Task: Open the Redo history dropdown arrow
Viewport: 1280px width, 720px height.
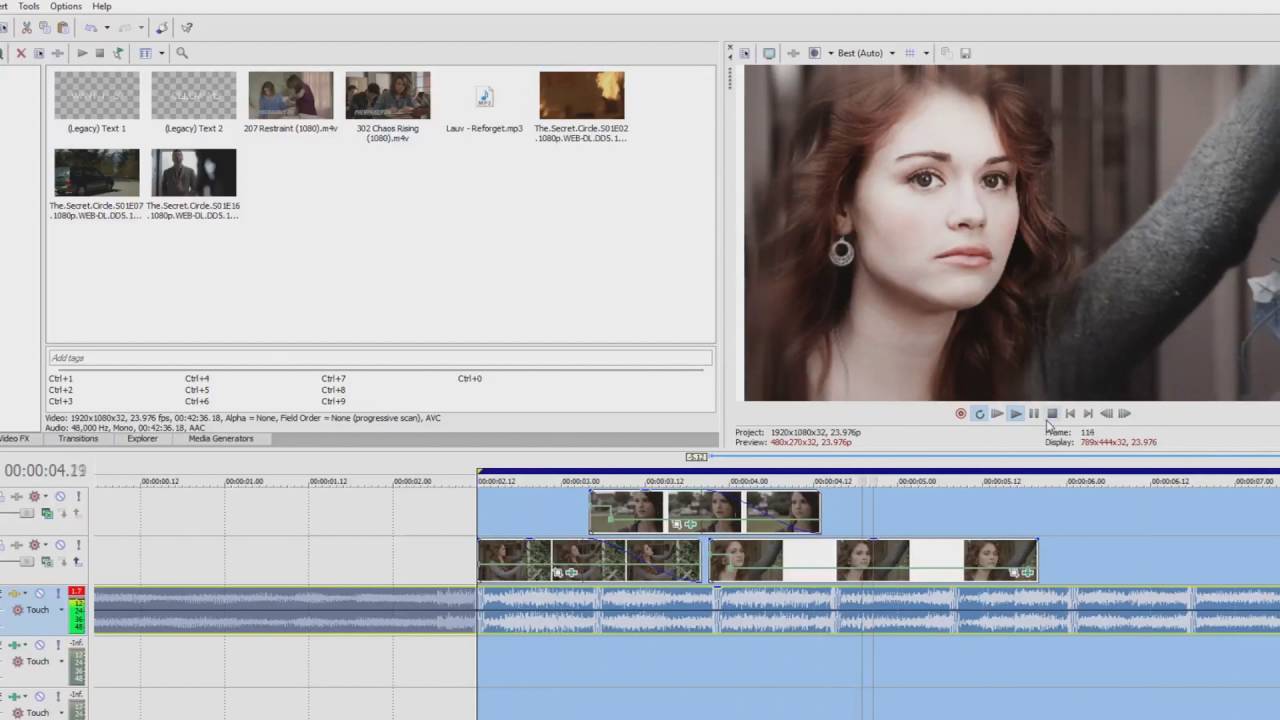Action: point(141,27)
